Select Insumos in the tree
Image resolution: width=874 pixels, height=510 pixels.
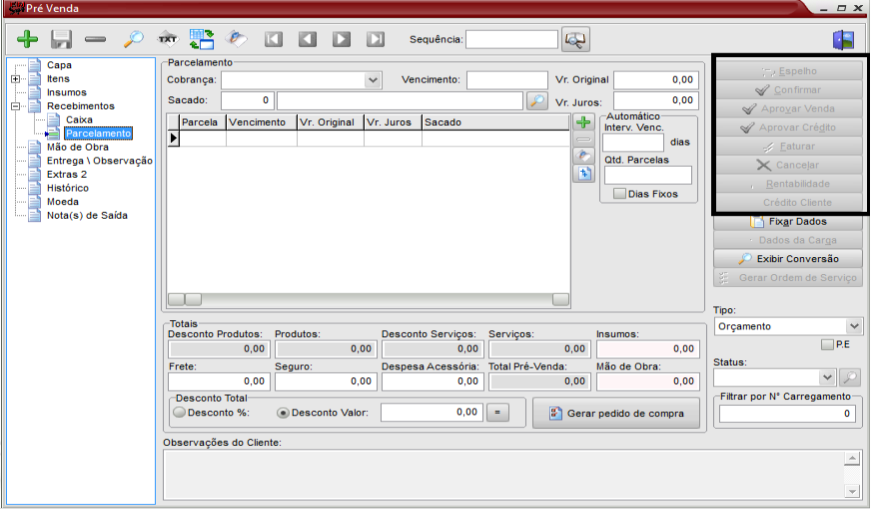point(66,93)
